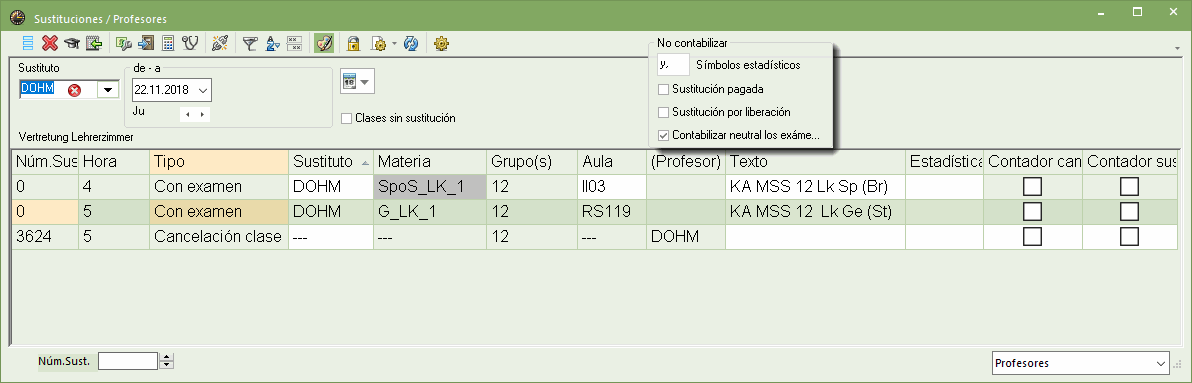Click text cell KA MSS 12 Lk Sp (Br)

(x=815, y=187)
